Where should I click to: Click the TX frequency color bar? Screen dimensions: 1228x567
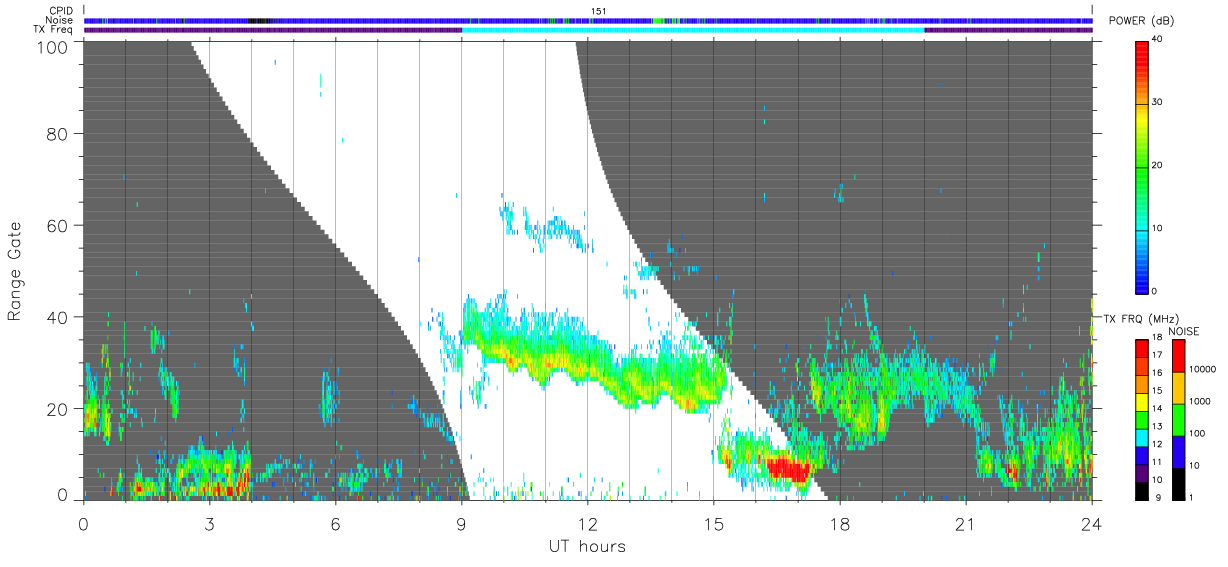(1141, 420)
